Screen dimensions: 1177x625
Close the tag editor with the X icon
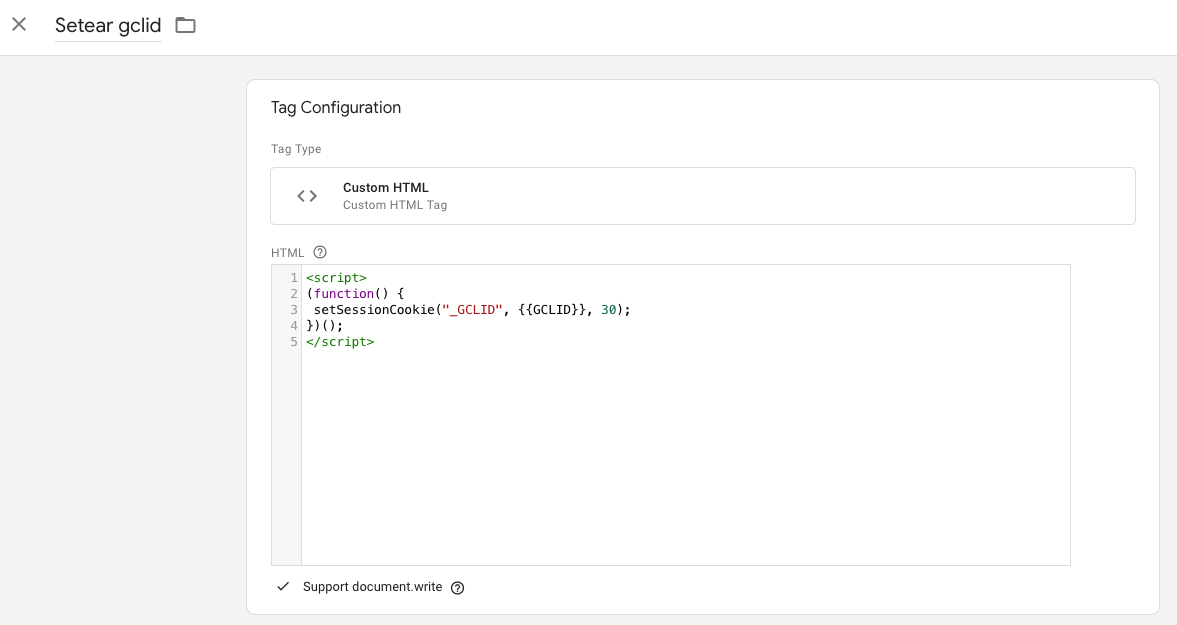coord(20,25)
